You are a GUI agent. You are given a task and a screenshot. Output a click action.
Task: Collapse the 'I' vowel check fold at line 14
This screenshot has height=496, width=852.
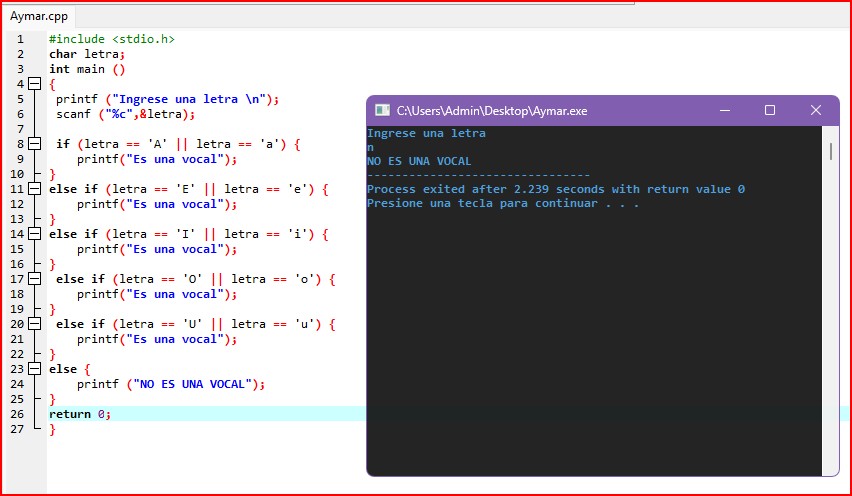click(x=35, y=234)
